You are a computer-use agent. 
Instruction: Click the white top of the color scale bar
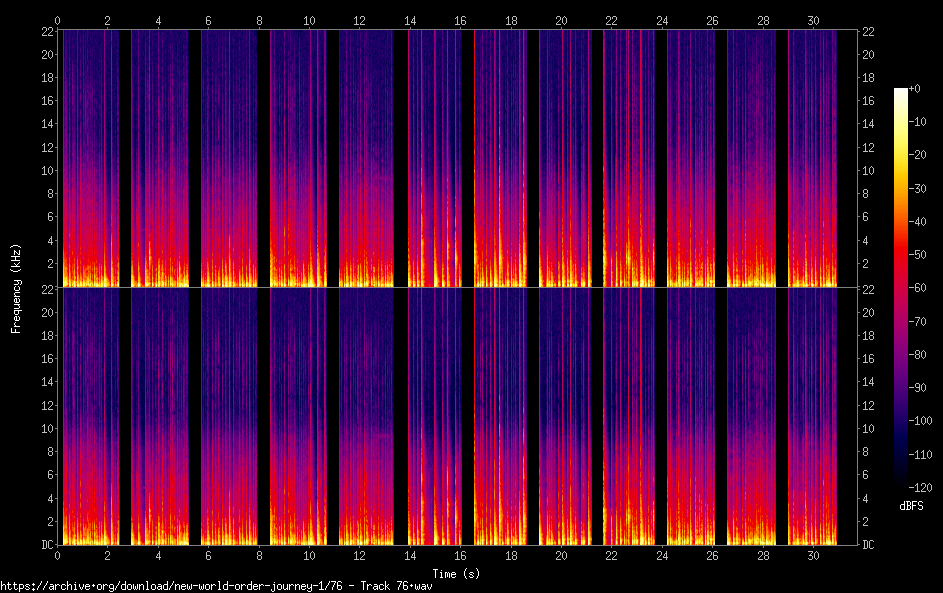click(x=901, y=91)
